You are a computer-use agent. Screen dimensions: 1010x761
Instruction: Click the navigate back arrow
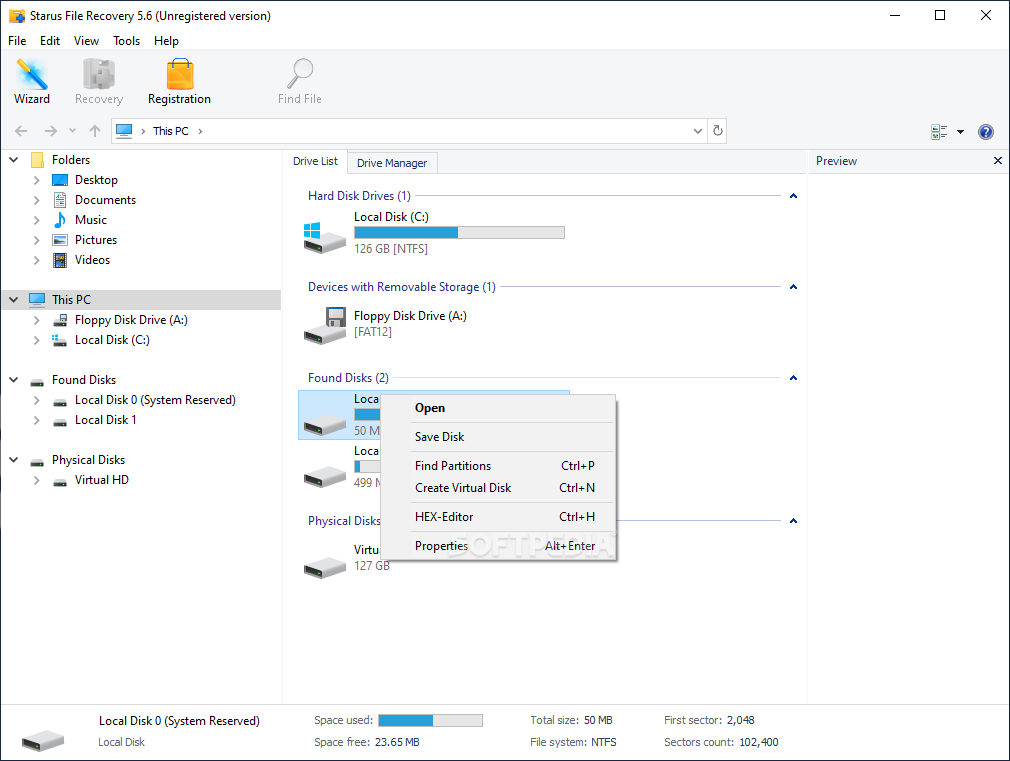click(20, 131)
